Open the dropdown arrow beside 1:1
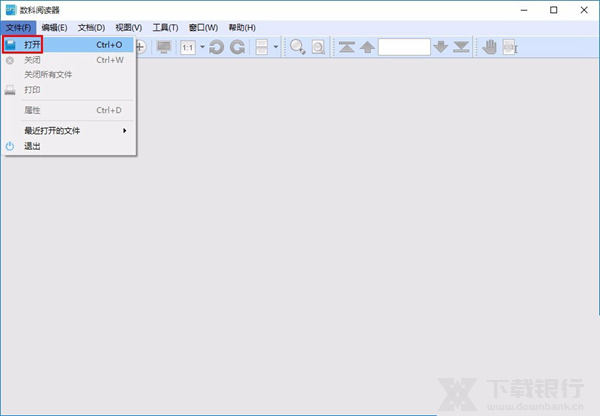Image resolution: width=600 pixels, height=416 pixels. pyautogui.click(x=201, y=47)
